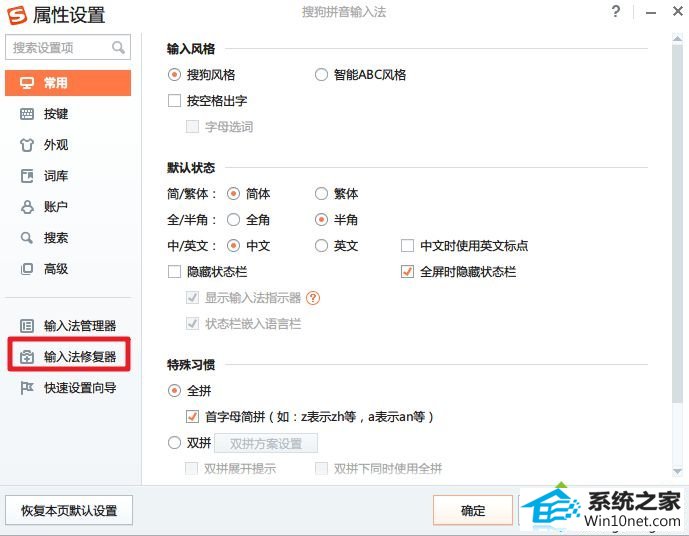689x536 pixels.
Task: Click into the 搜索设置项 search field
Action: point(68,47)
